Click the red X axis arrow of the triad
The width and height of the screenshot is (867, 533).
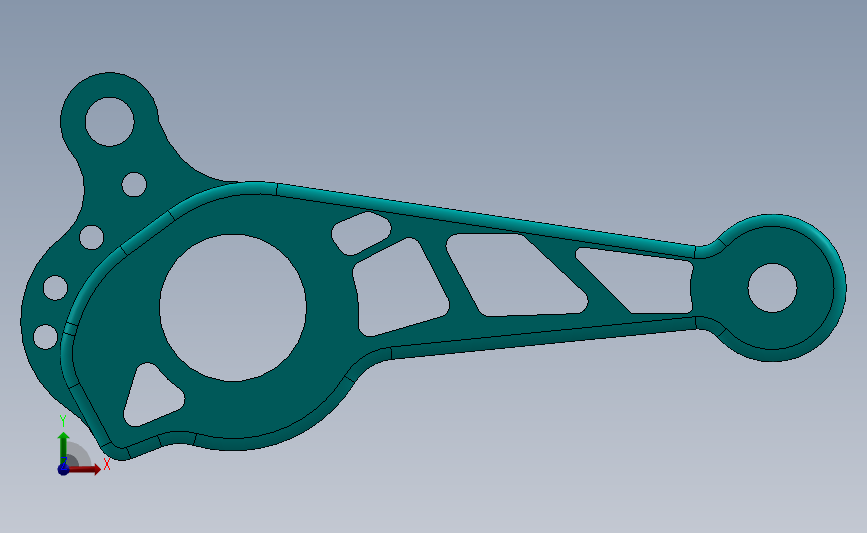click(86, 469)
